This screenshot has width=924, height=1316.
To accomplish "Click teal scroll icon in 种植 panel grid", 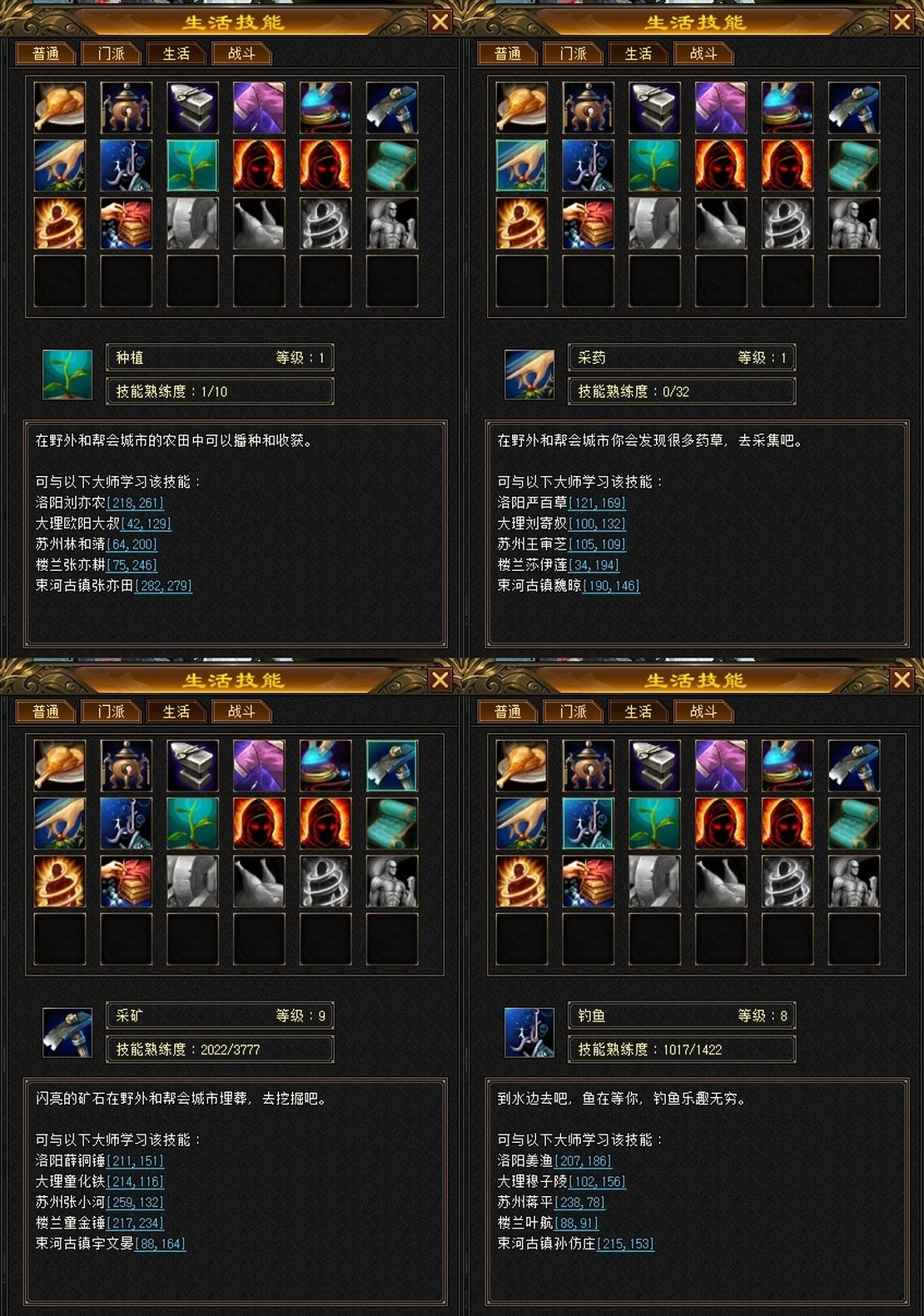I will click(x=392, y=166).
